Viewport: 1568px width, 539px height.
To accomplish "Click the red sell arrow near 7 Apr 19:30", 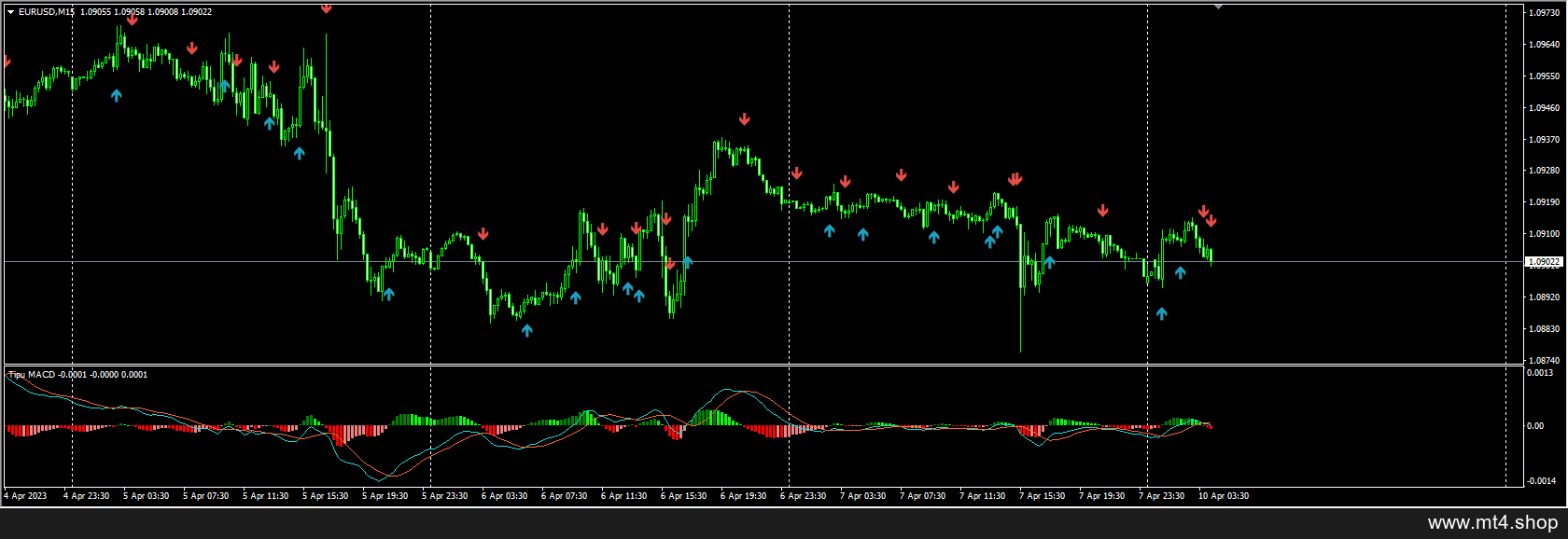I will click(1103, 211).
